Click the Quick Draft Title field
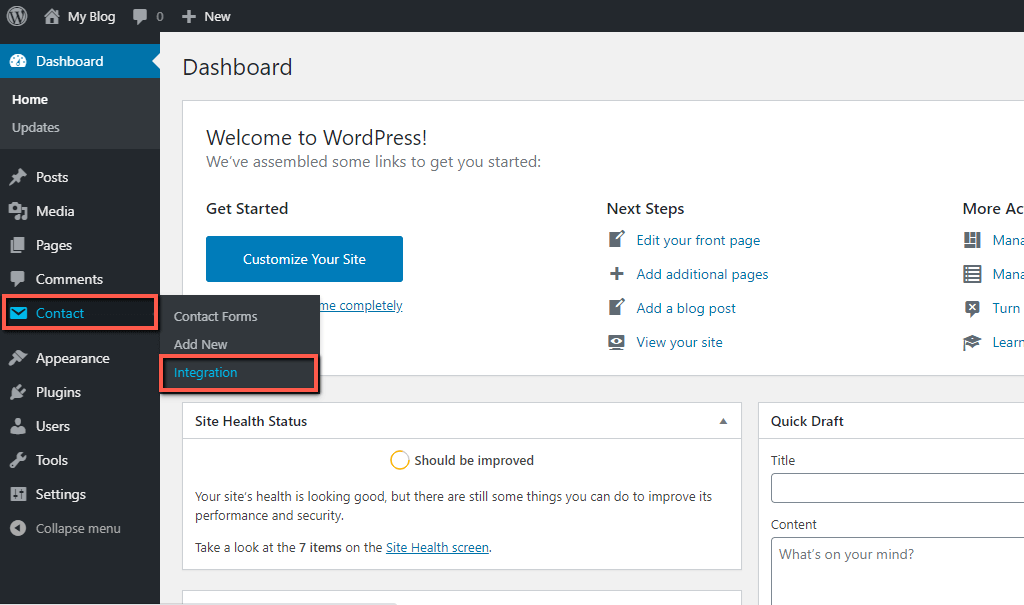The image size is (1024, 605). [897, 488]
